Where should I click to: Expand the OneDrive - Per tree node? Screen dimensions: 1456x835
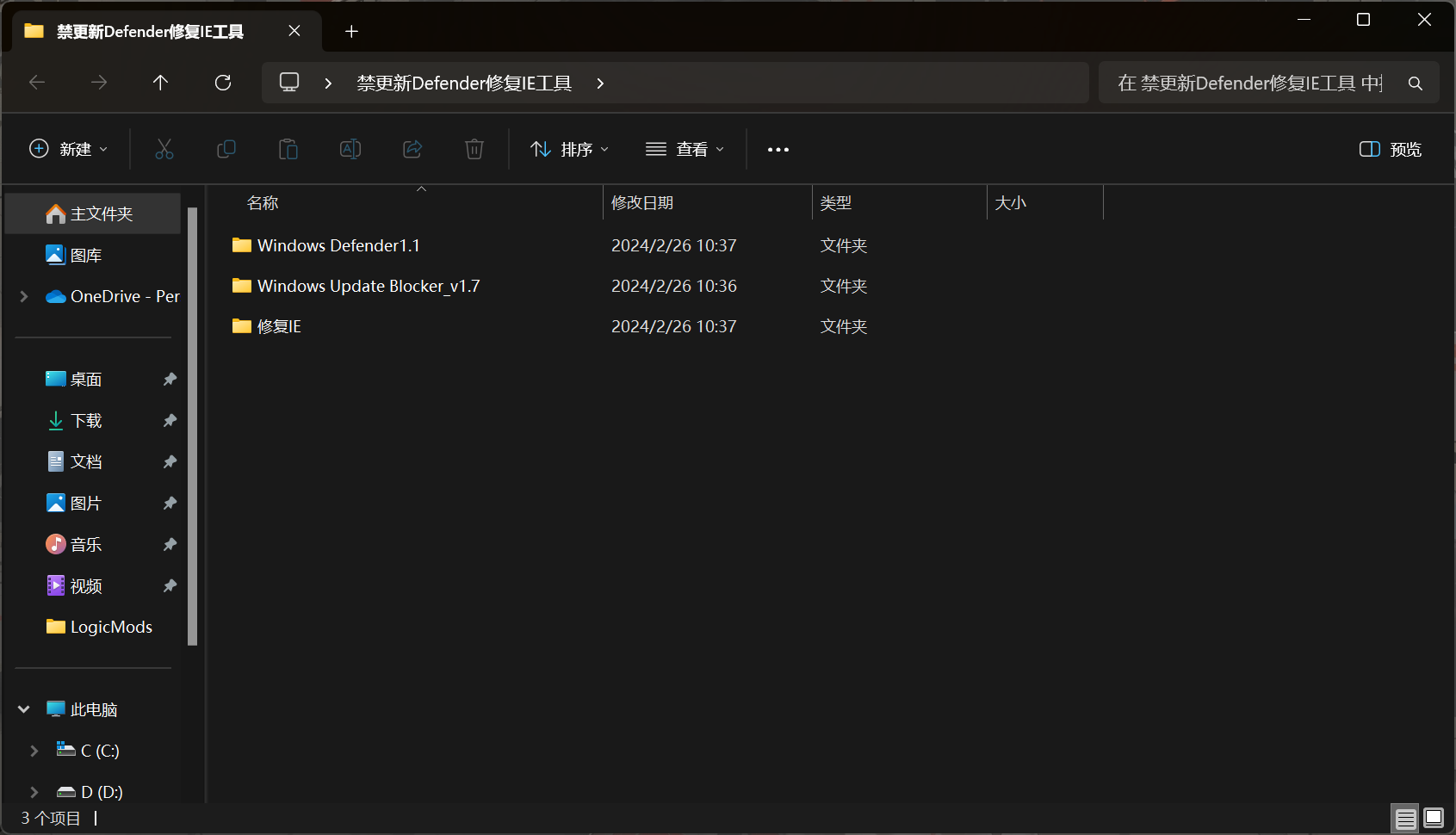[x=24, y=296]
